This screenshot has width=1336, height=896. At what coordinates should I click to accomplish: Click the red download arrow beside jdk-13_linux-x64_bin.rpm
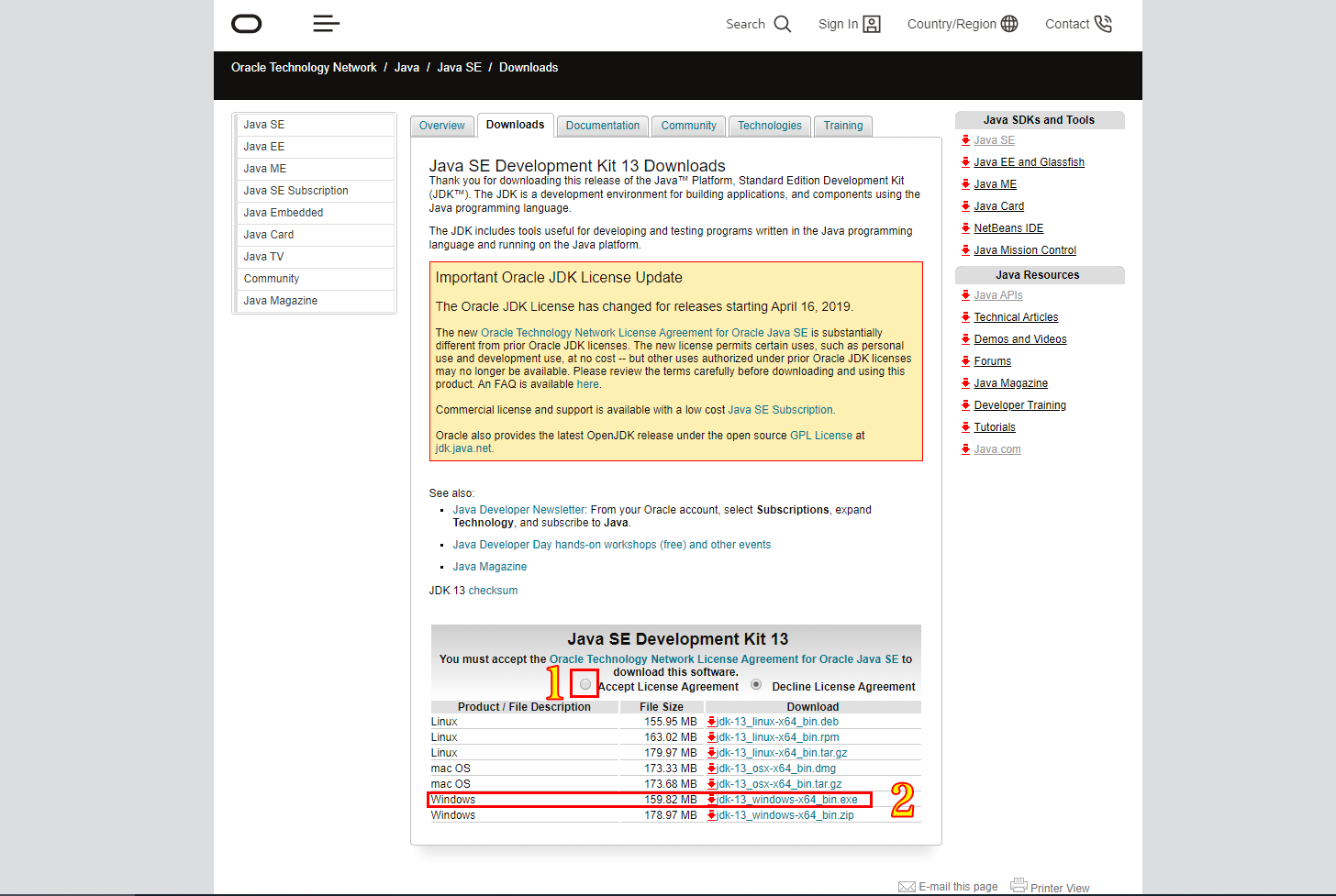(x=711, y=737)
